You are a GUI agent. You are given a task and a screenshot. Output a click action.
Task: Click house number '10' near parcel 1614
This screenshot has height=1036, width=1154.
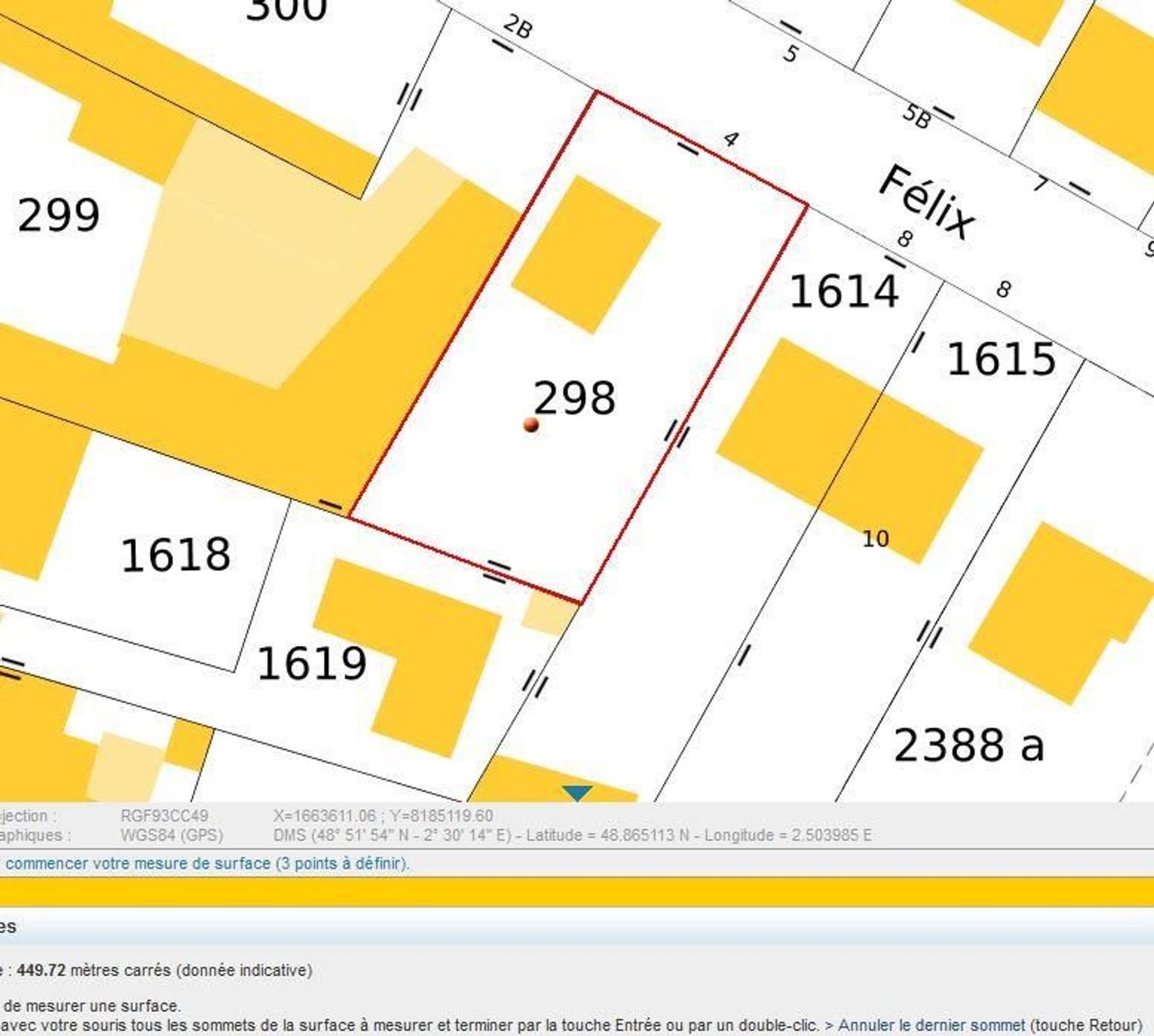click(x=876, y=538)
